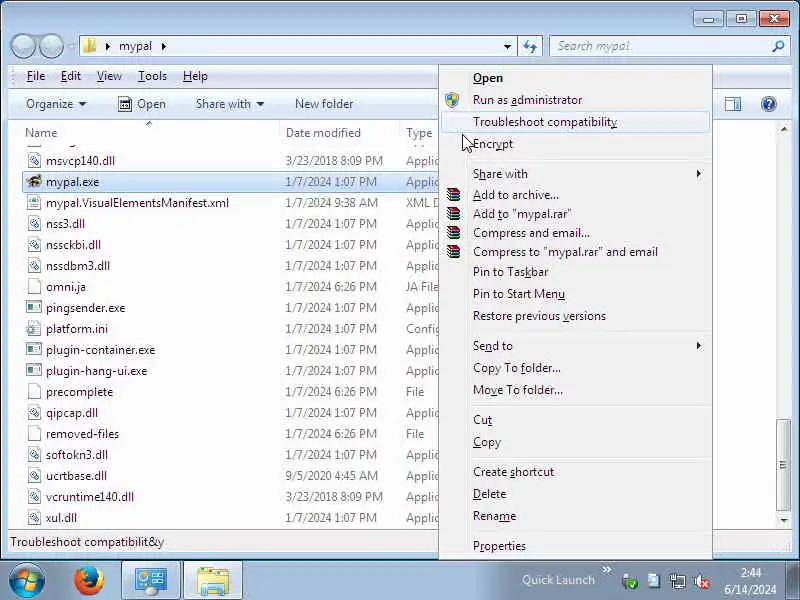Viewport: 800px width, 600px height.
Task: Open the Tools menu
Action: click(152, 76)
